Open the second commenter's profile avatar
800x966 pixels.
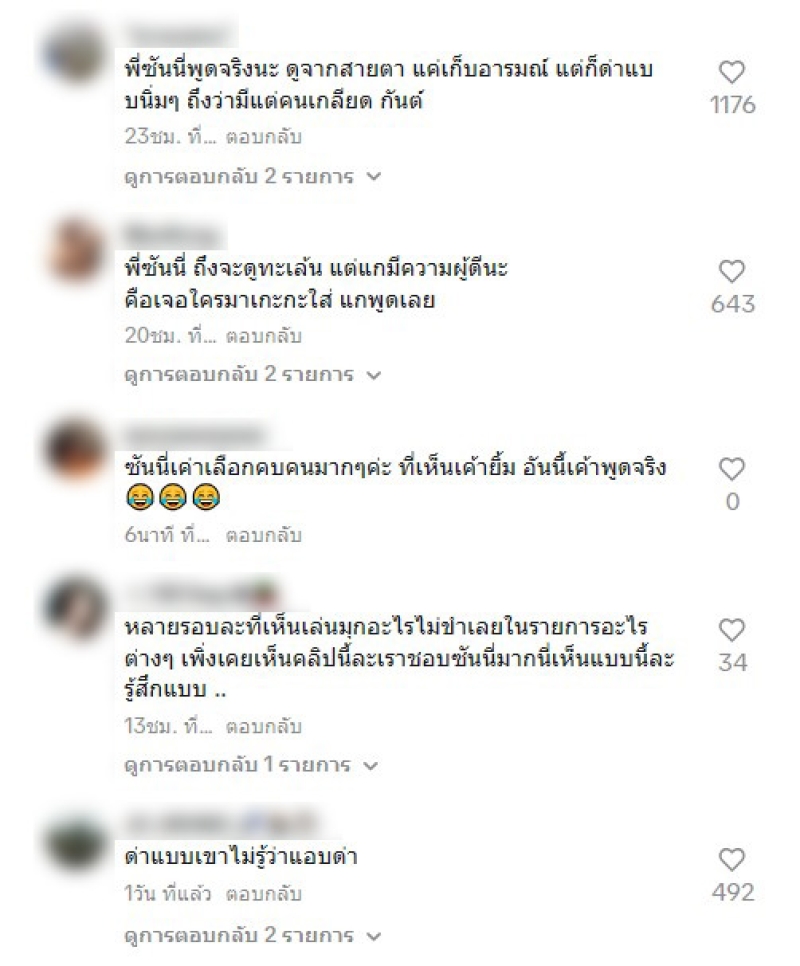[75, 250]
